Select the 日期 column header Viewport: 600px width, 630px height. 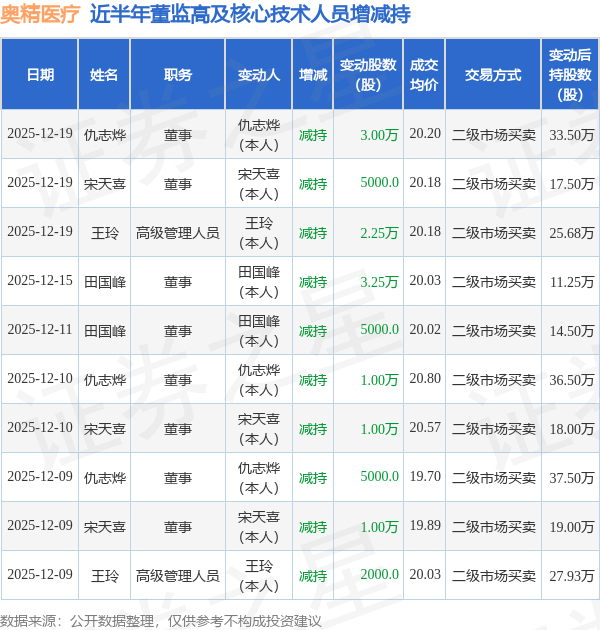(40, 75)
